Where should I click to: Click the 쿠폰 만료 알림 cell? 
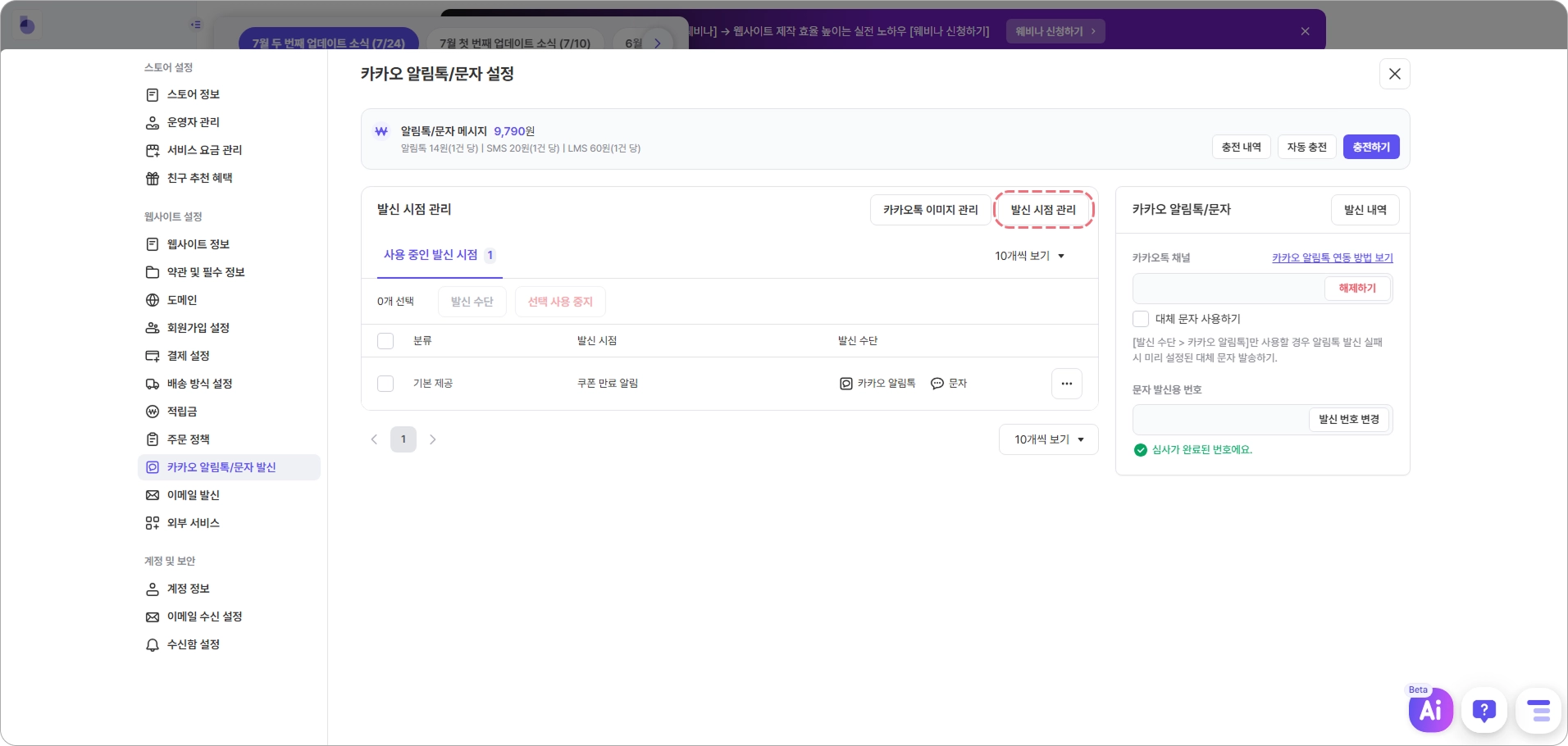608,384
